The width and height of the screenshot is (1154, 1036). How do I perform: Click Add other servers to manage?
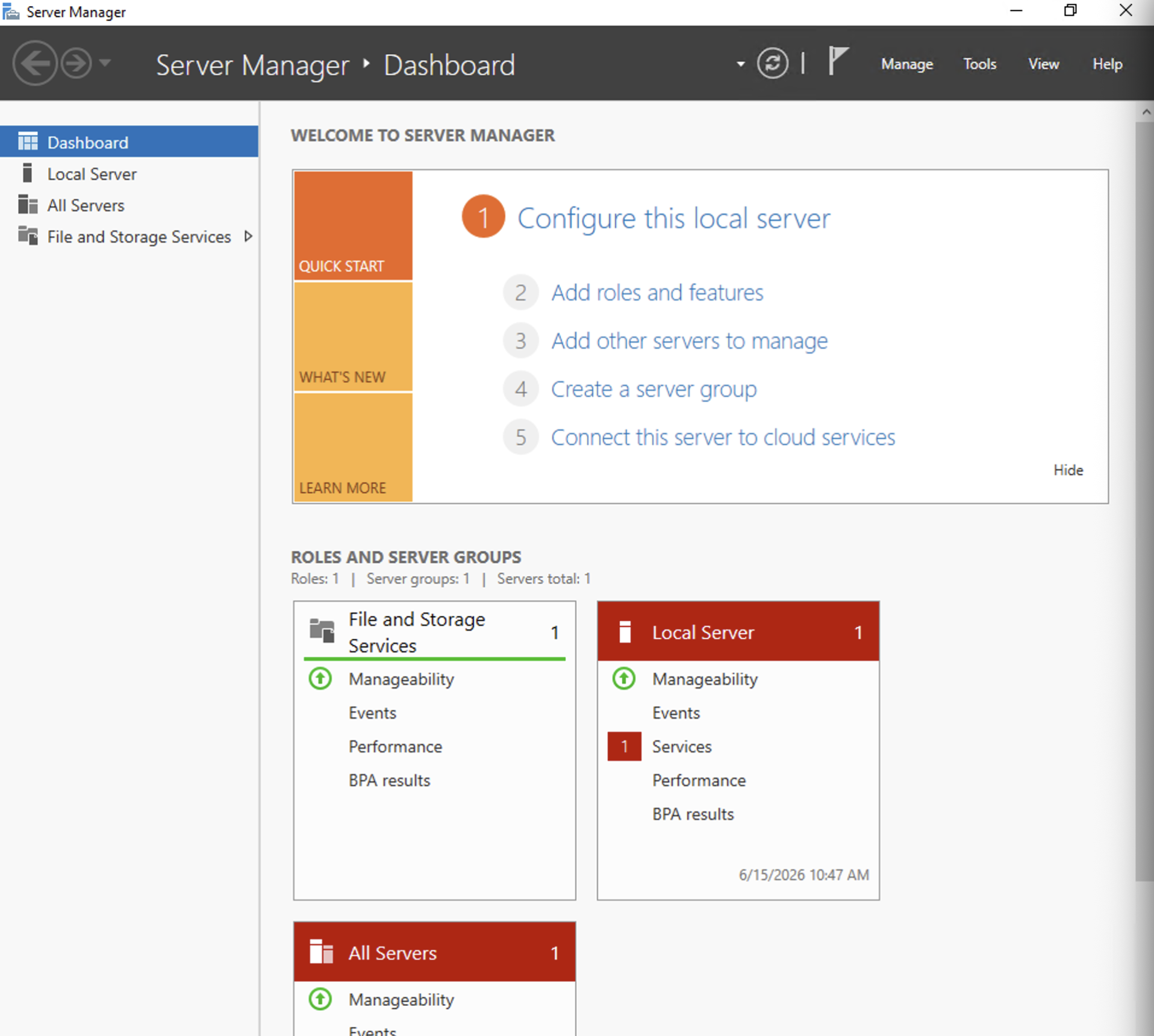[x=690, y=341]
